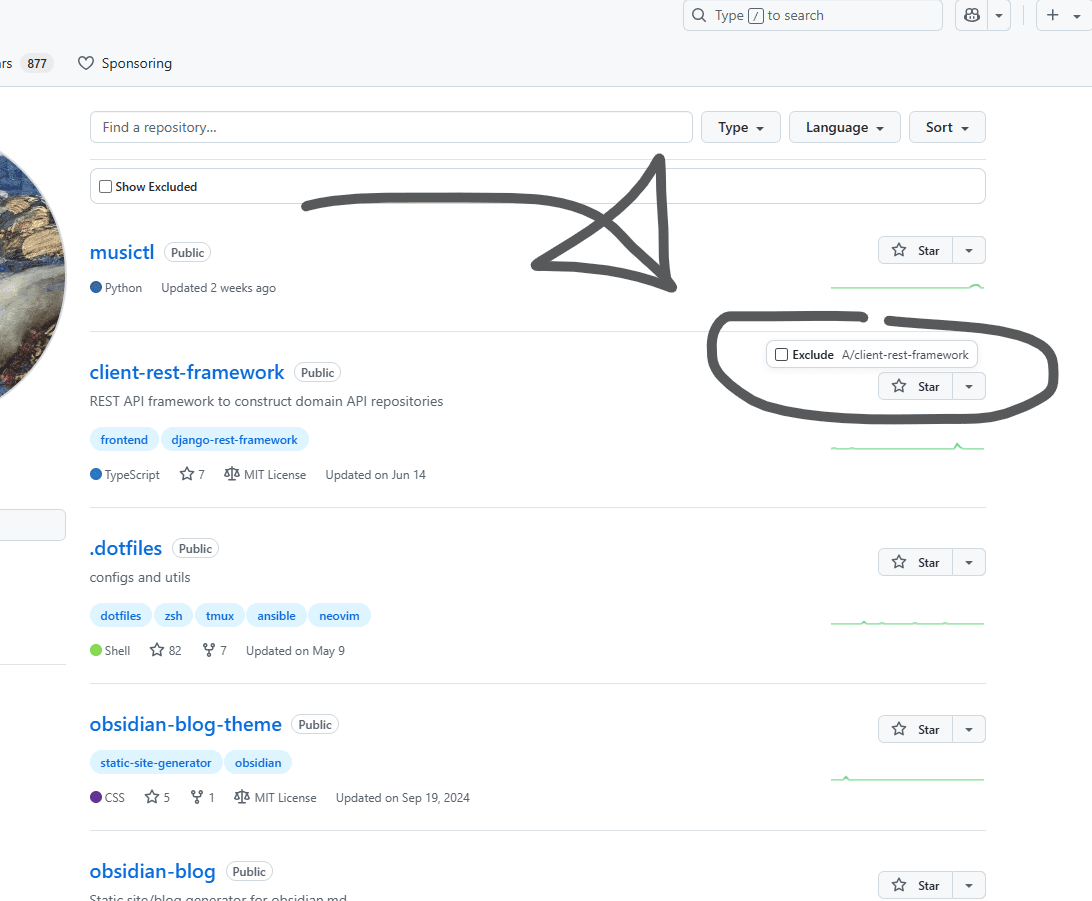Star the .dotfiles repository
The width and height of the screenshot is (1092, 901).
[915, 563]
